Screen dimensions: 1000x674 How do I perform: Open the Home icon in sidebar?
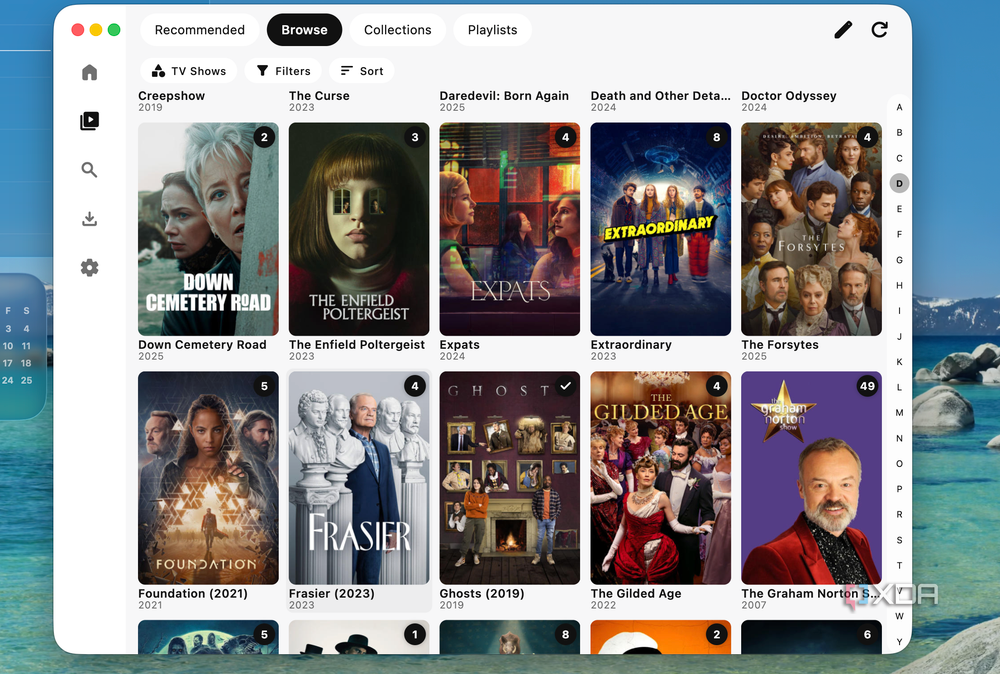click(x=89, y=72)
